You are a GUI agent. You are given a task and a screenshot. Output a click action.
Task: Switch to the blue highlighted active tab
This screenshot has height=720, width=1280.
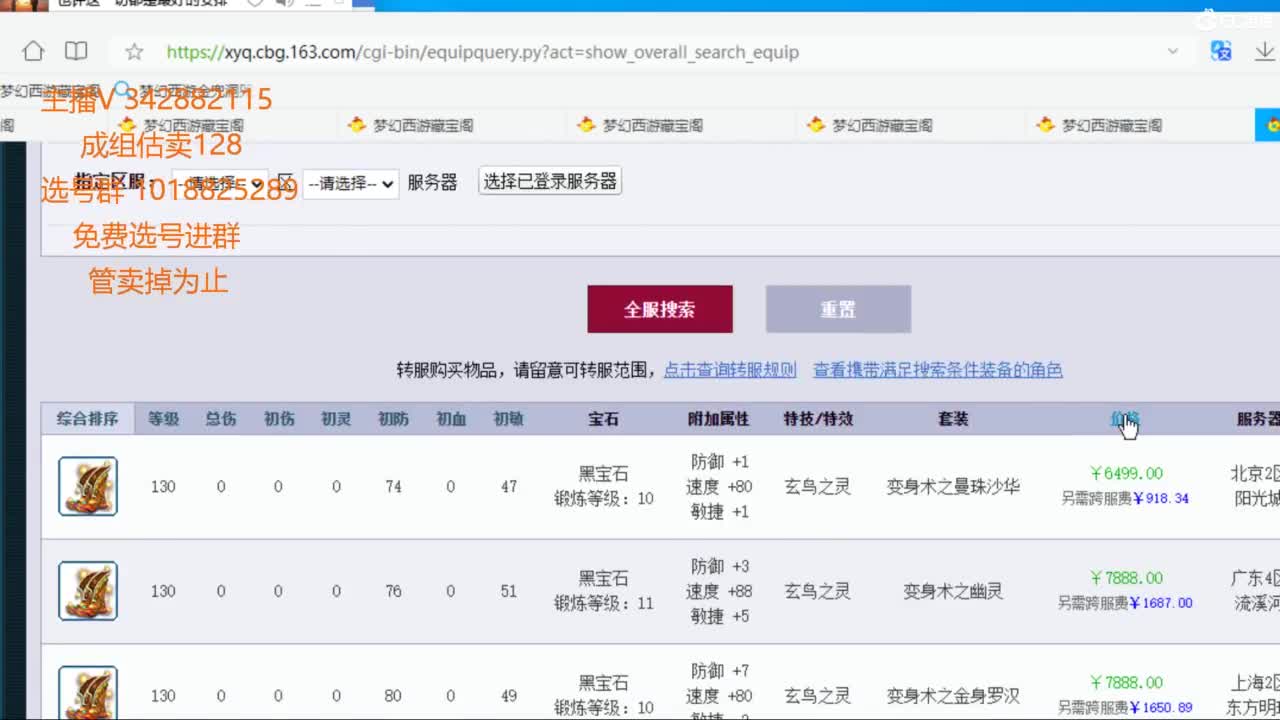[x=1267, y=125]
